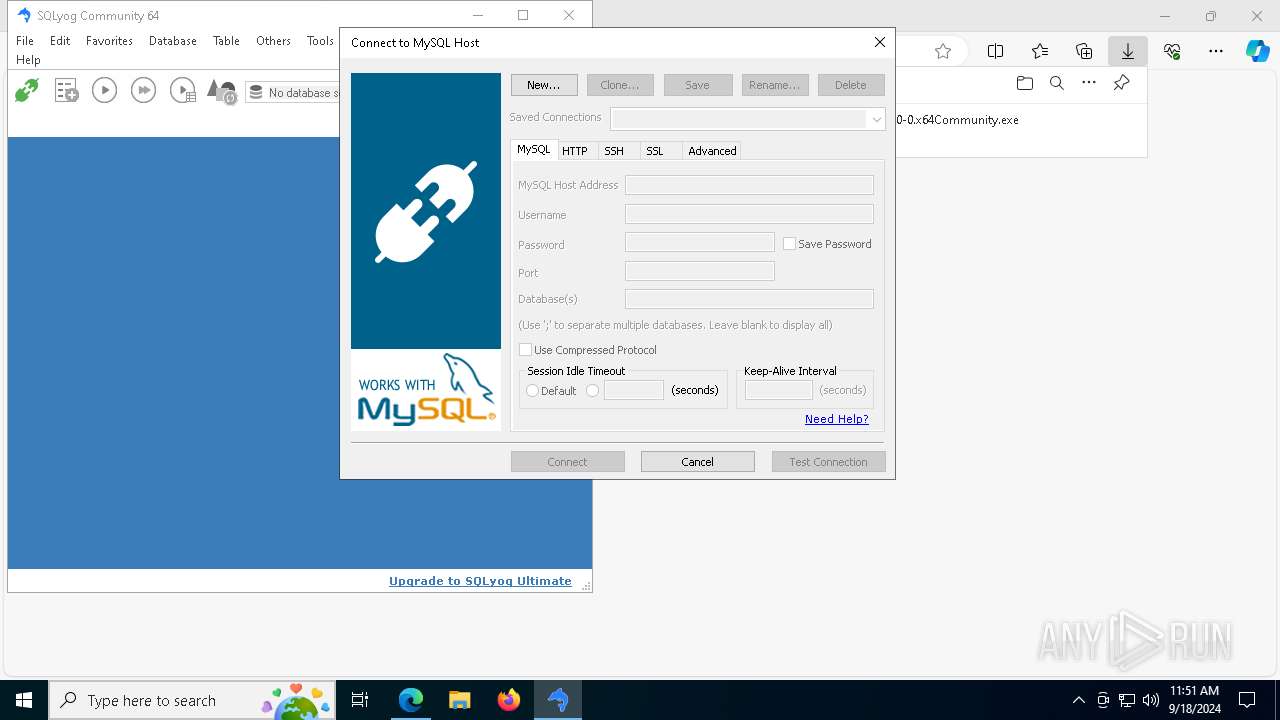Open Firefox from the taskbar
Viewport: 1280px width, 720px height.
point(509,700)
